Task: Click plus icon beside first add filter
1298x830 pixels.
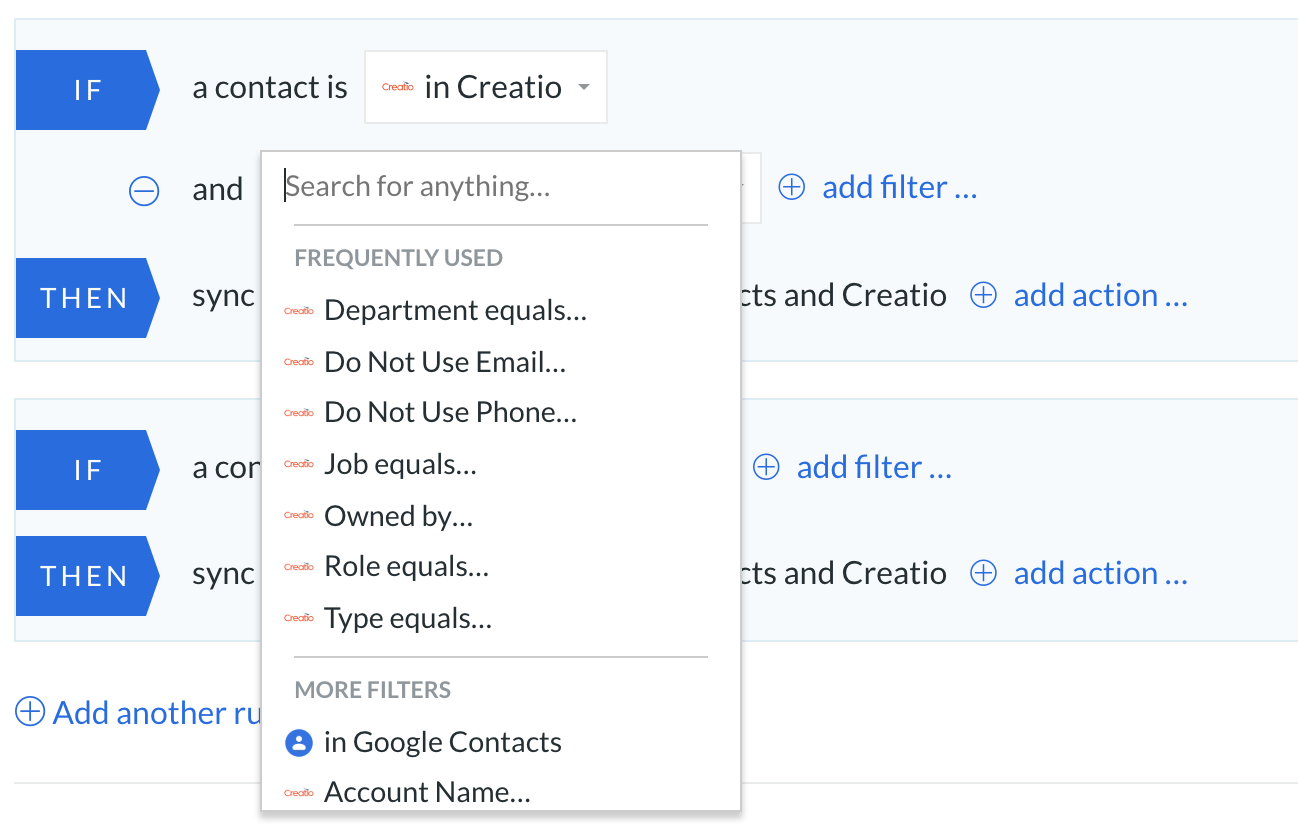Action: 792,187
